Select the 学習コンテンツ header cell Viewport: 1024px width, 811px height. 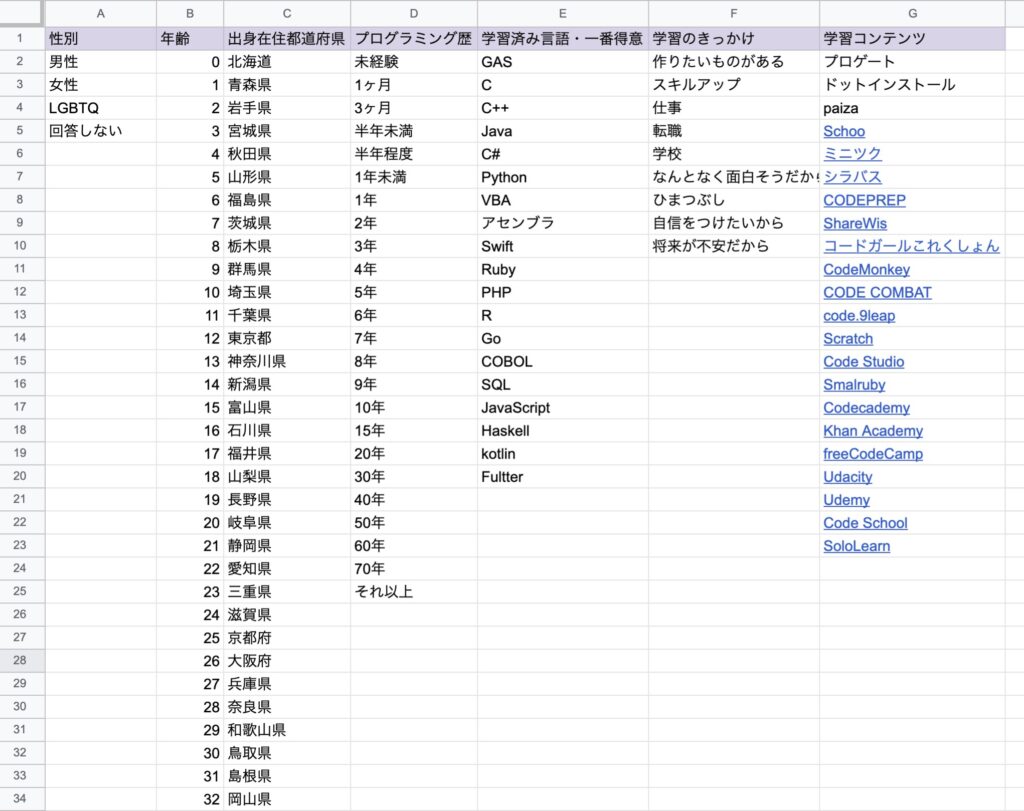[x=912, y=39]
